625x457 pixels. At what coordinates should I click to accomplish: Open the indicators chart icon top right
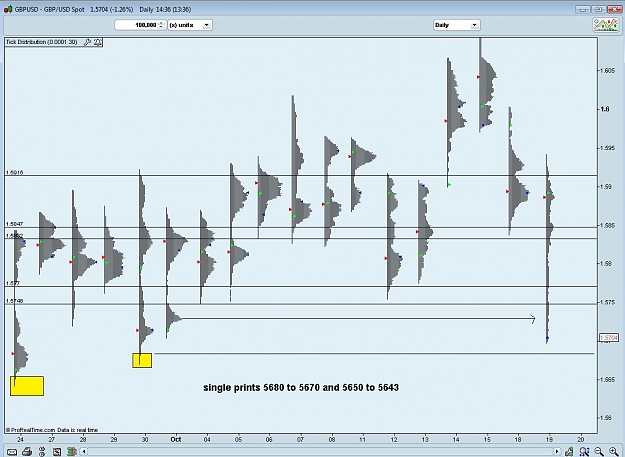tap(606, 25)
